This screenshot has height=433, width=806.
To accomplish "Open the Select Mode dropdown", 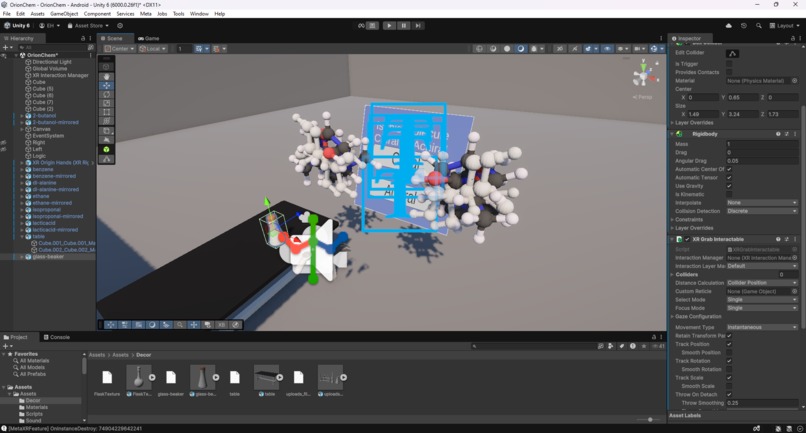I will pyautogui.click(x=762, y=299).
